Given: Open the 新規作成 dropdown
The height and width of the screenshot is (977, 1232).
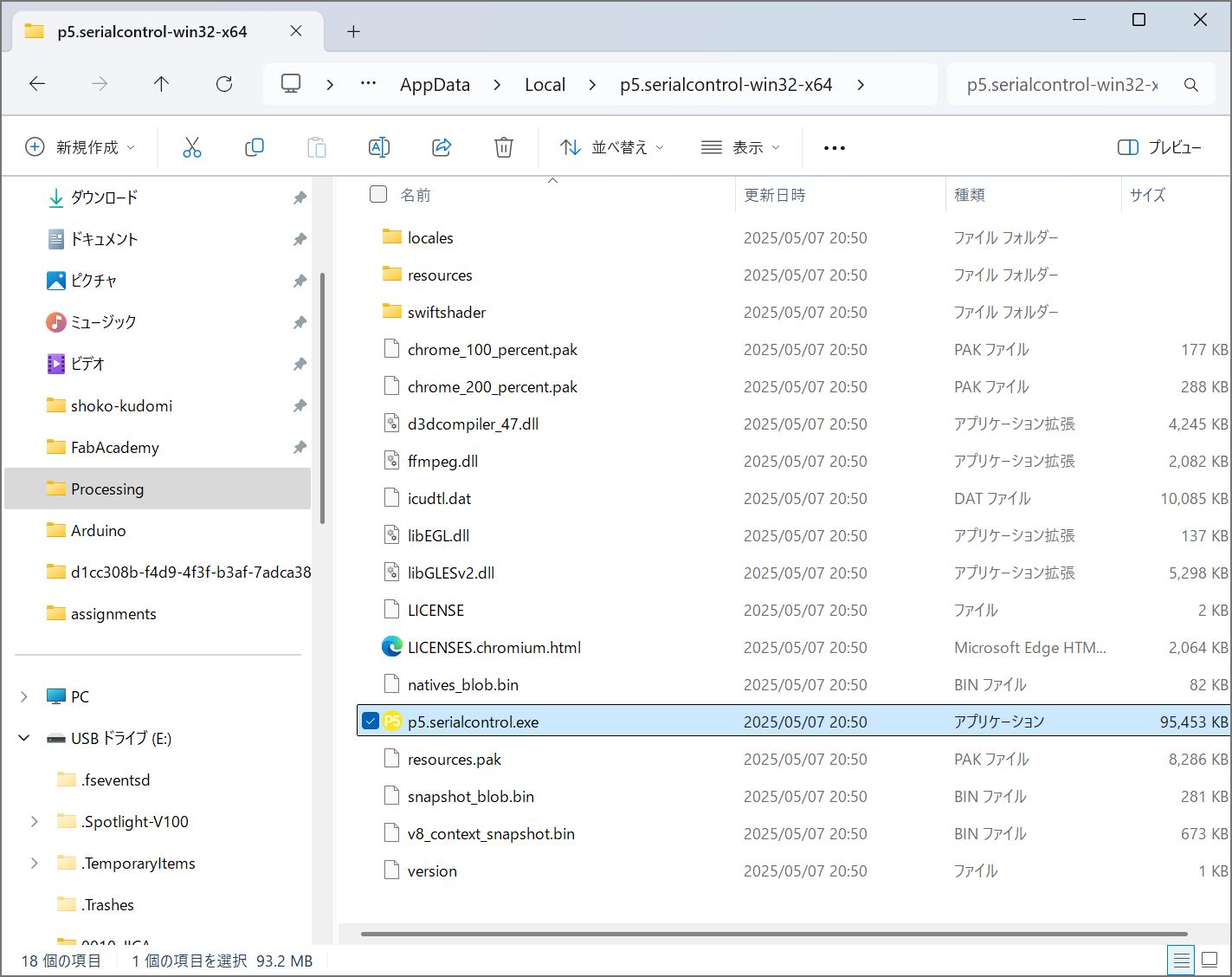Looking at the screenshot, I should click(80, 147).
